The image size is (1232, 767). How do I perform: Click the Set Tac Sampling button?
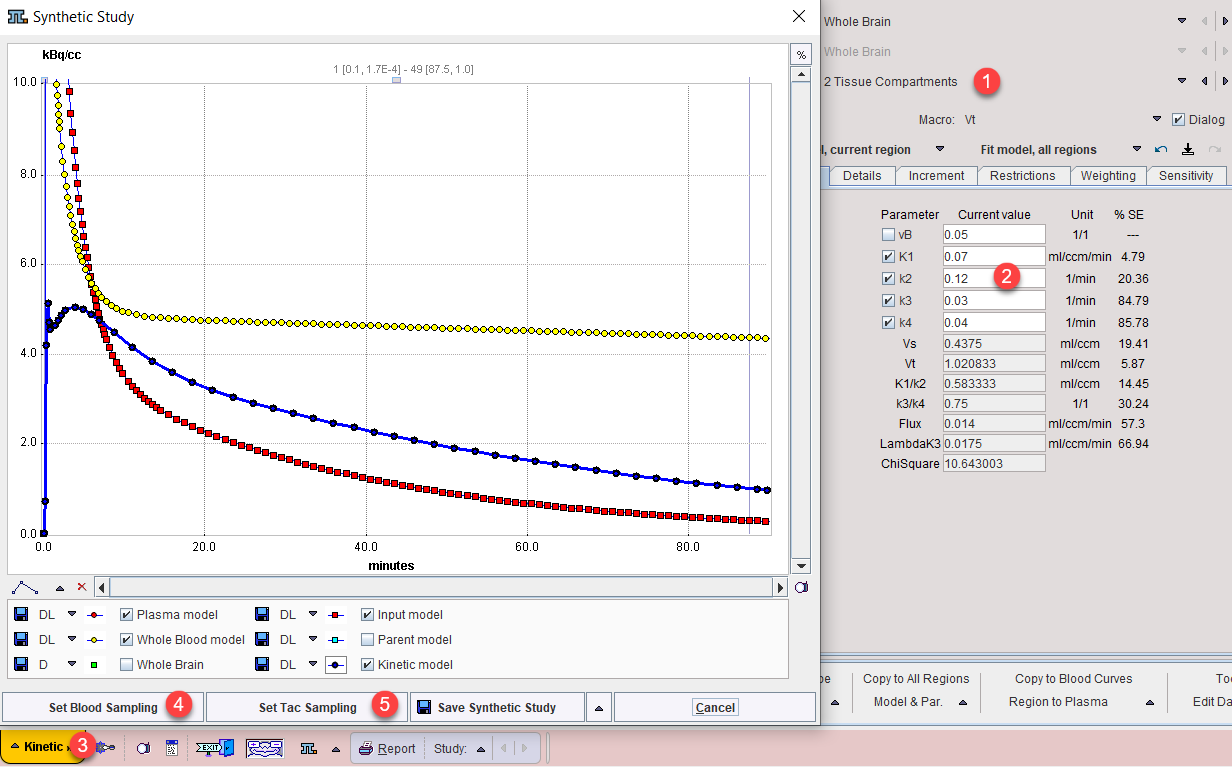[x=307, y=708]
